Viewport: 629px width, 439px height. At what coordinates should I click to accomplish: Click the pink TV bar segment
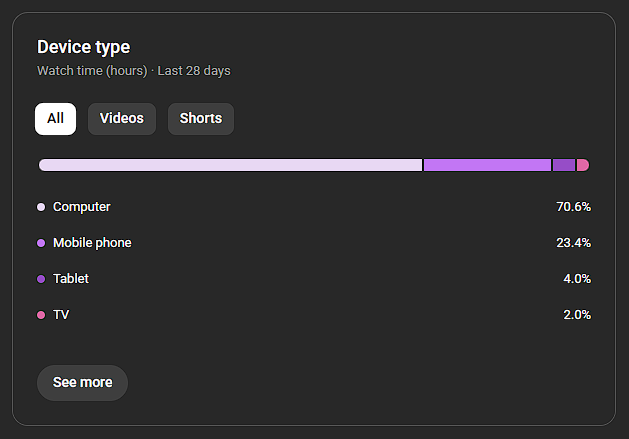[583, 165]
